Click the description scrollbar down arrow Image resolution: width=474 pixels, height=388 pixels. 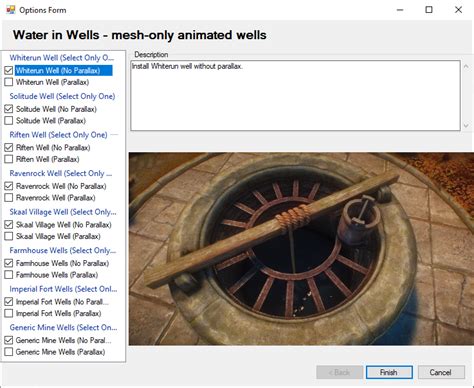click(x=466, y=126)
